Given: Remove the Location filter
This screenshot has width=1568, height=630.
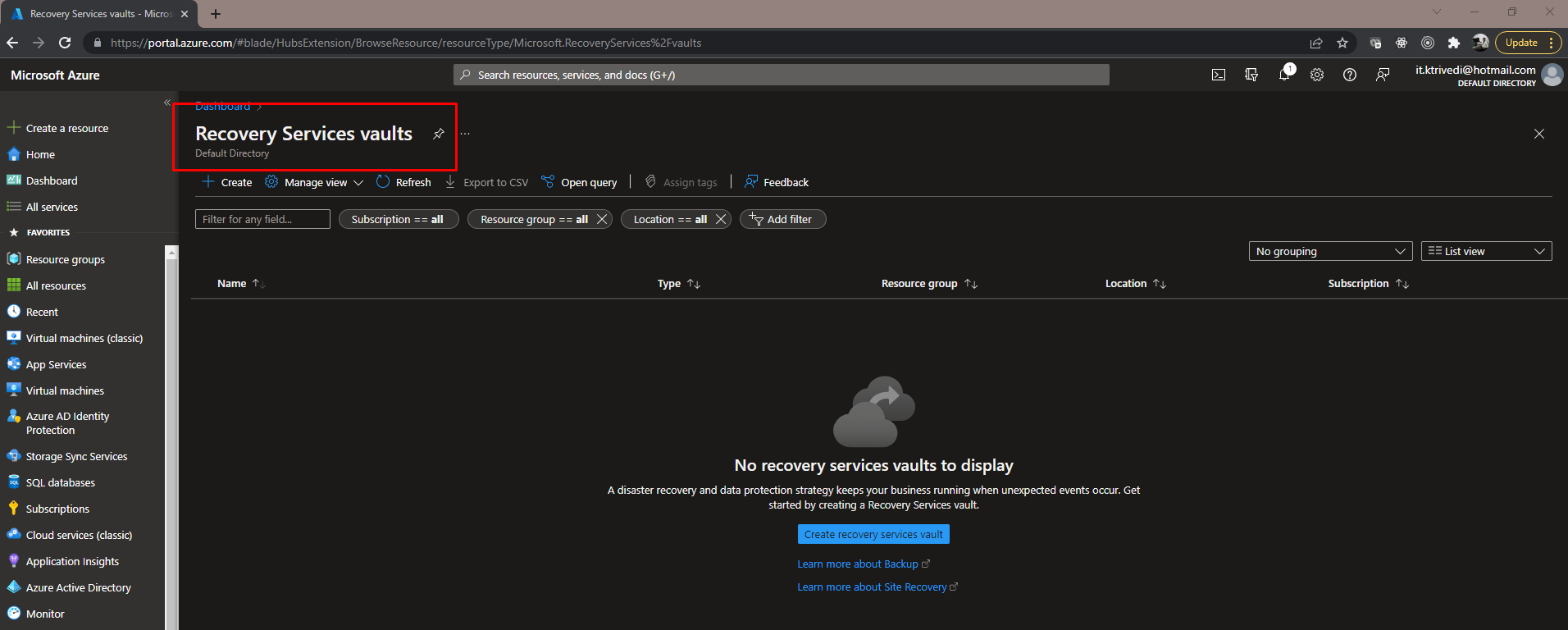Looking at the screenshot, I should 721,219.
